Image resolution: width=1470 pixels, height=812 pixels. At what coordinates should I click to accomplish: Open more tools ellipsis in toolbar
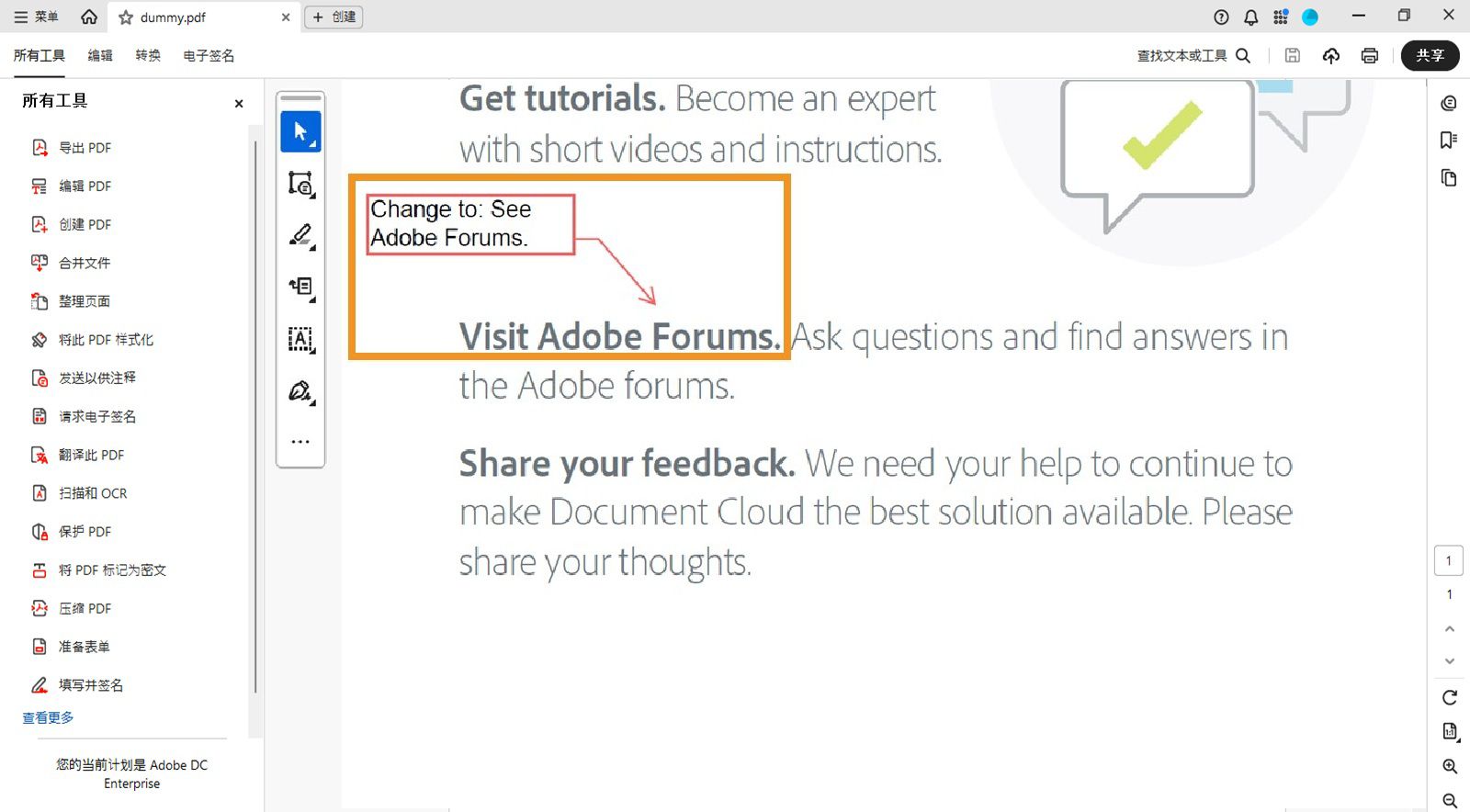[x=300, y=442]
